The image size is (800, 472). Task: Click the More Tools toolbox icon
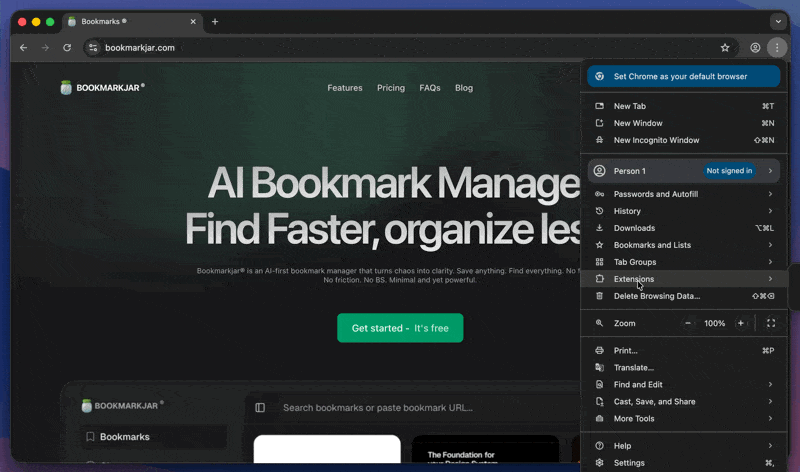tap(599, 418)
